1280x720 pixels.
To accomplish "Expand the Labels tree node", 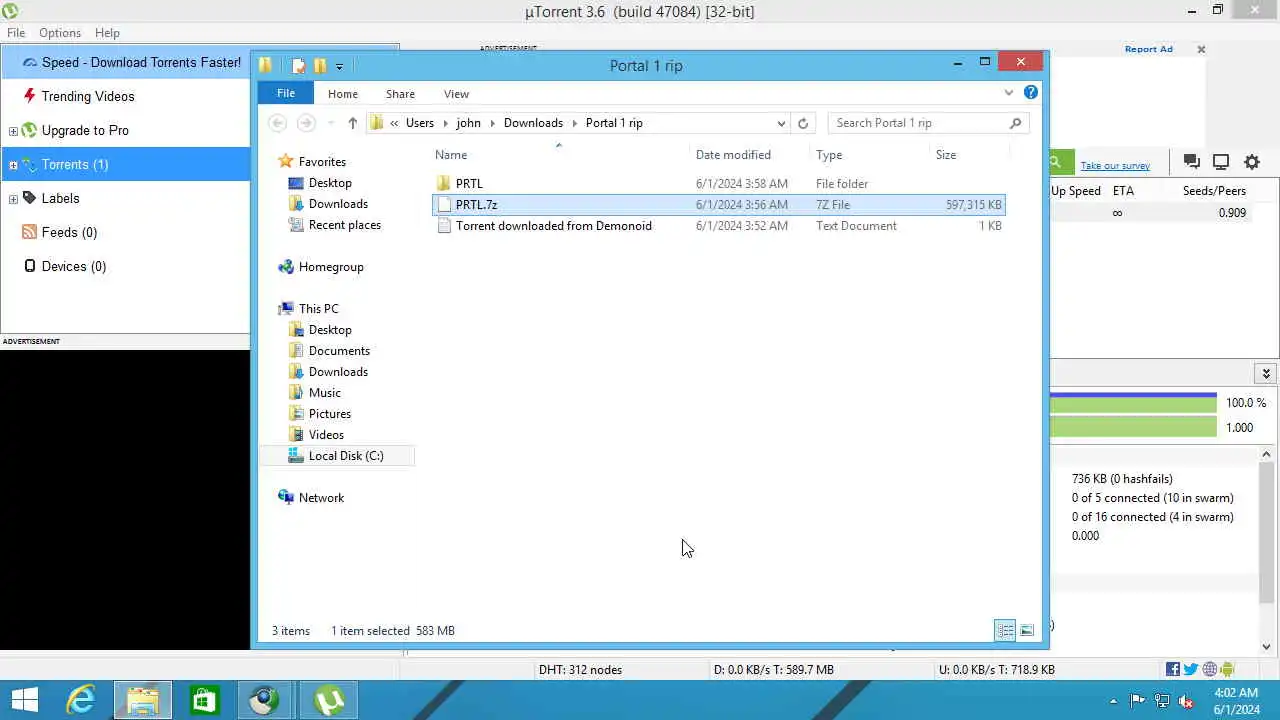I will click(x=13, y=199).
